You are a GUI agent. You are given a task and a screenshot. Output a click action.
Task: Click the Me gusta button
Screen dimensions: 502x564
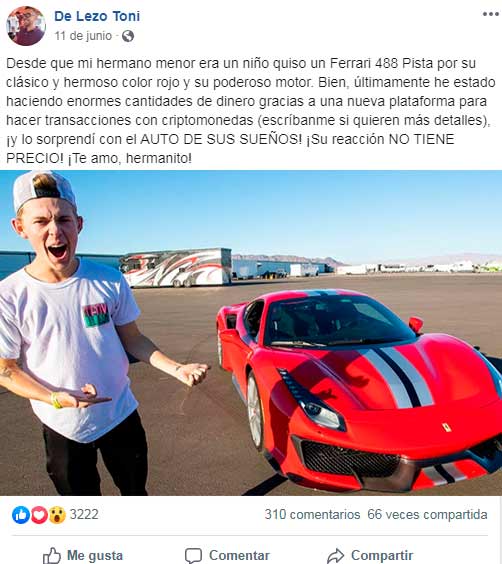click(x=83, y=555)
